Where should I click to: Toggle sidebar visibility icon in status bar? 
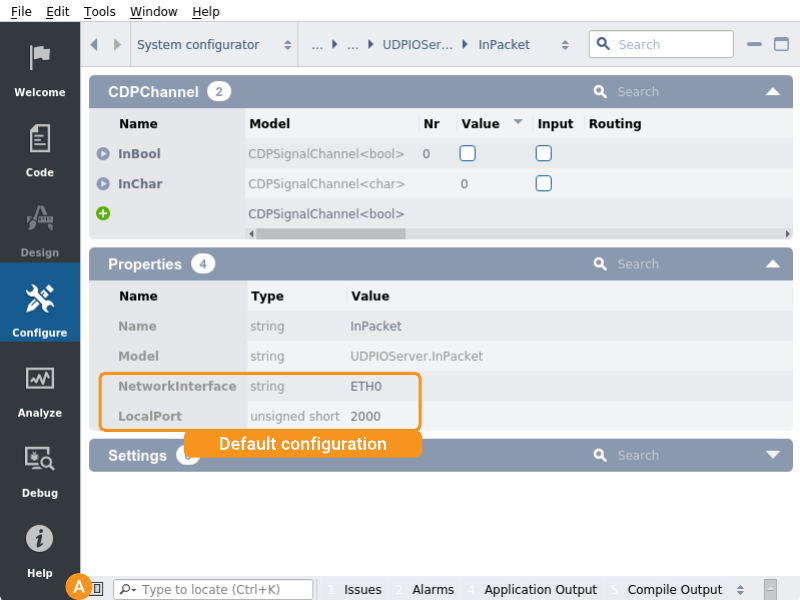[x=97, y=589]
